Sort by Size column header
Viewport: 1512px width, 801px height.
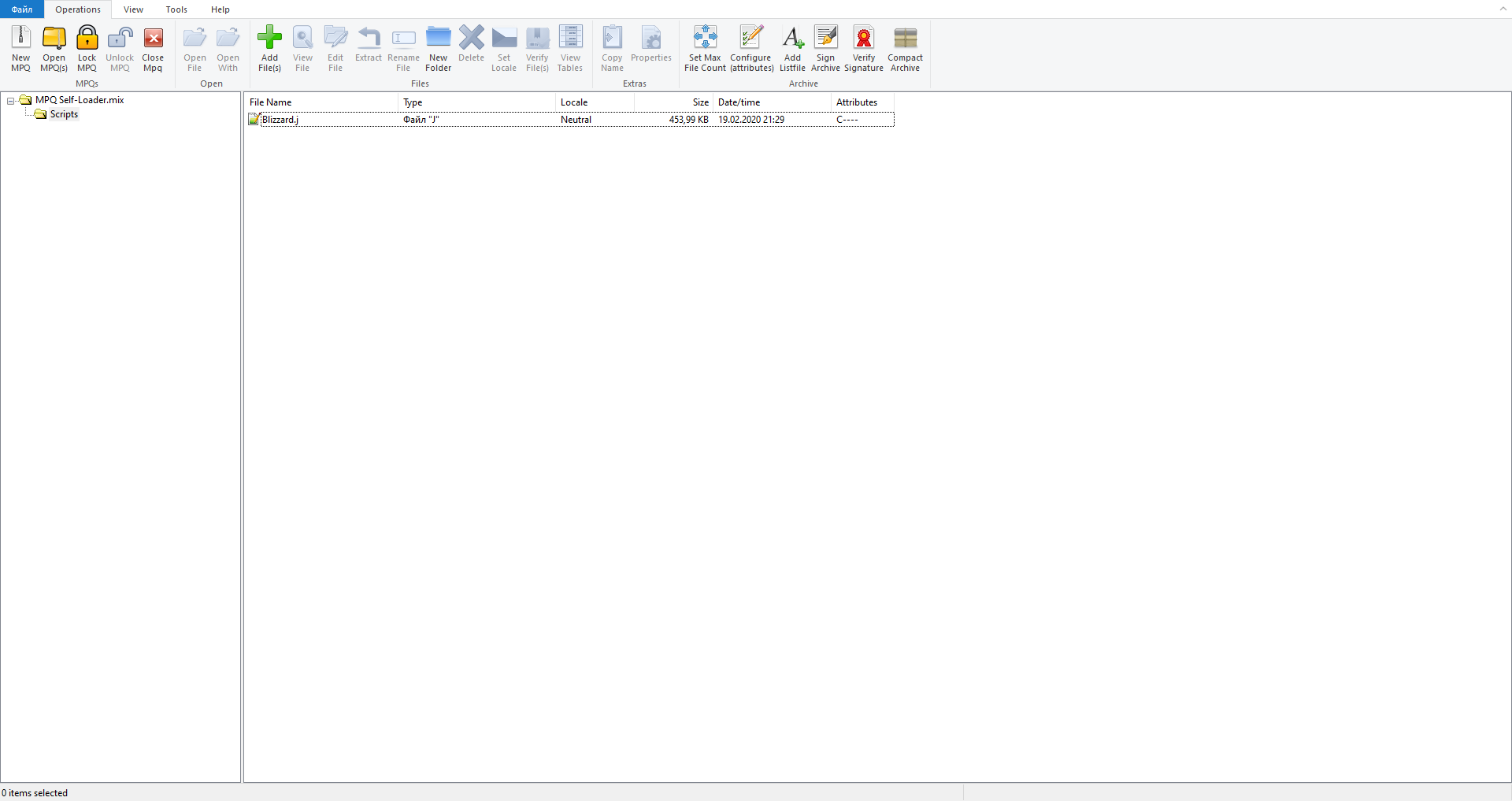[674, 102]
